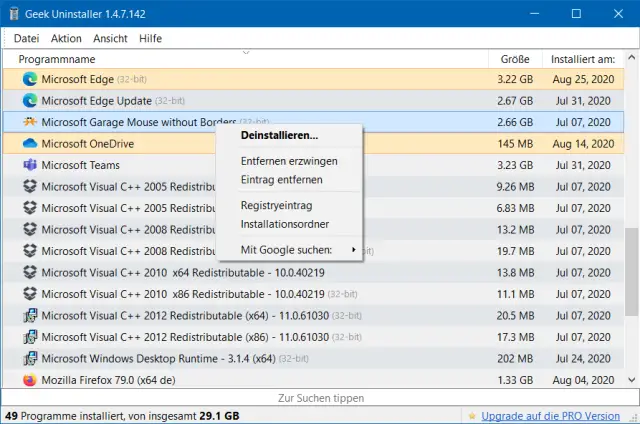Open the Datei menu

(x=26, y=38)
